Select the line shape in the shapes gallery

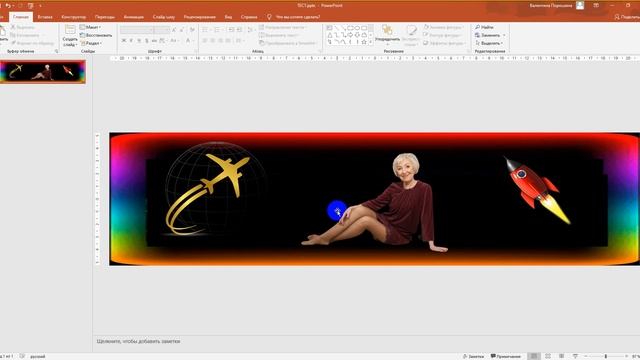pyautogui.click(x=337, y=28)
